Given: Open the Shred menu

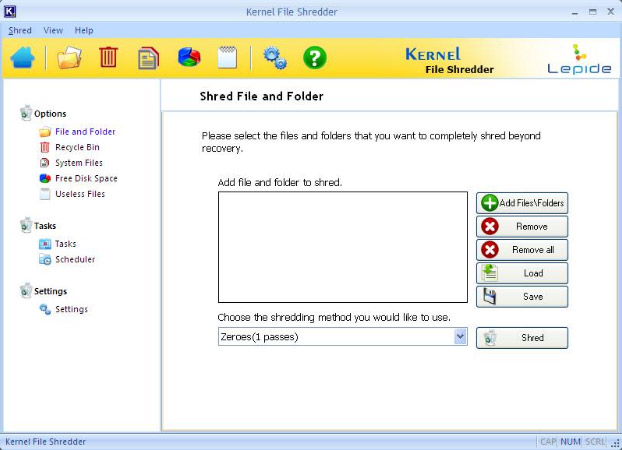Looking at the screenshot, I should (20, 31).
